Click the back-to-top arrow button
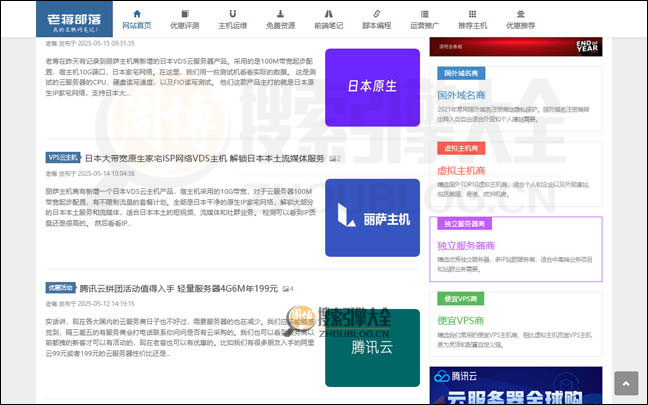 click(x=626, y=384)
